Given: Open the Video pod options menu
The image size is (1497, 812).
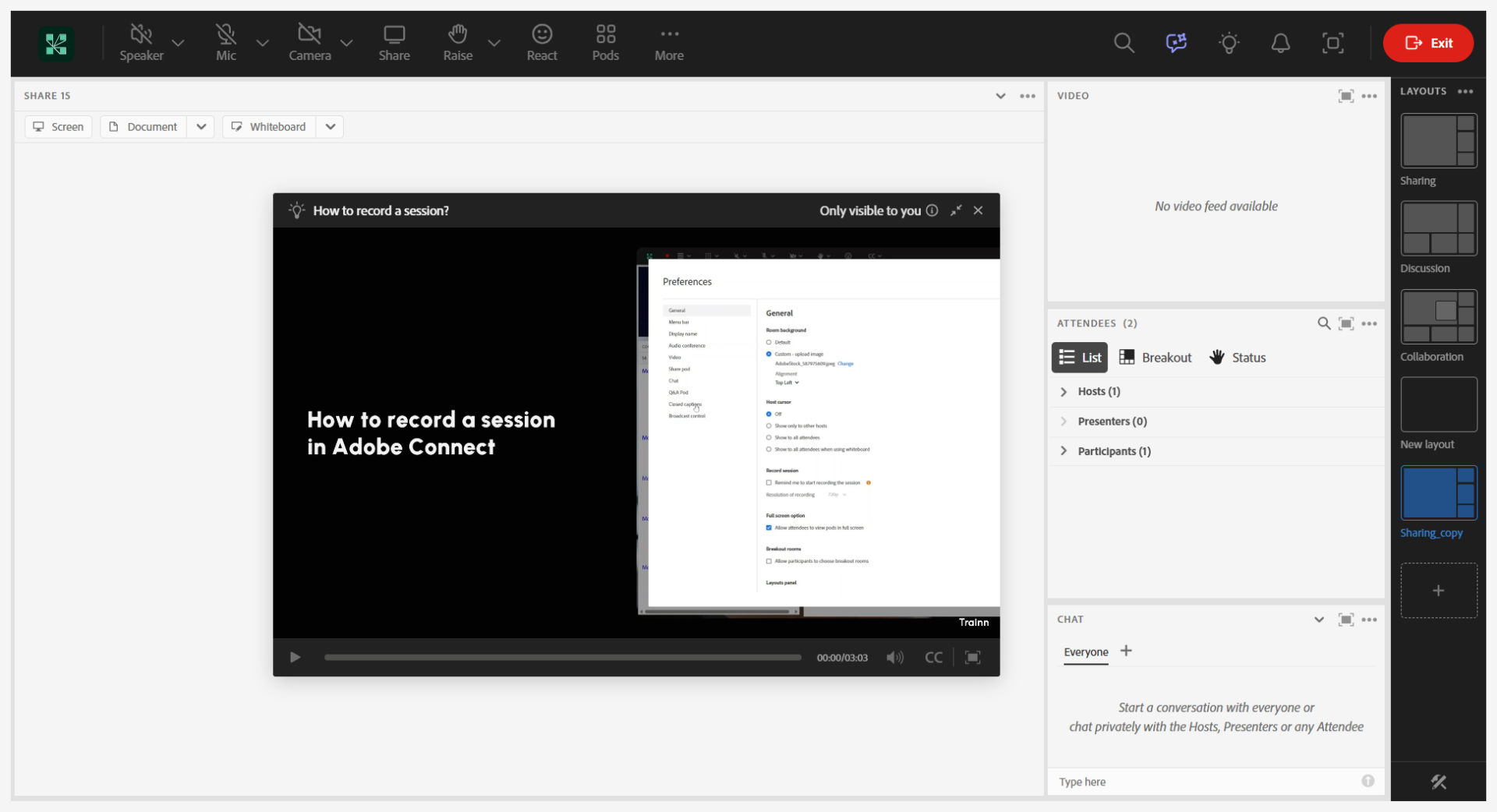Looking at the screenshot, I should click(1369, 96).
